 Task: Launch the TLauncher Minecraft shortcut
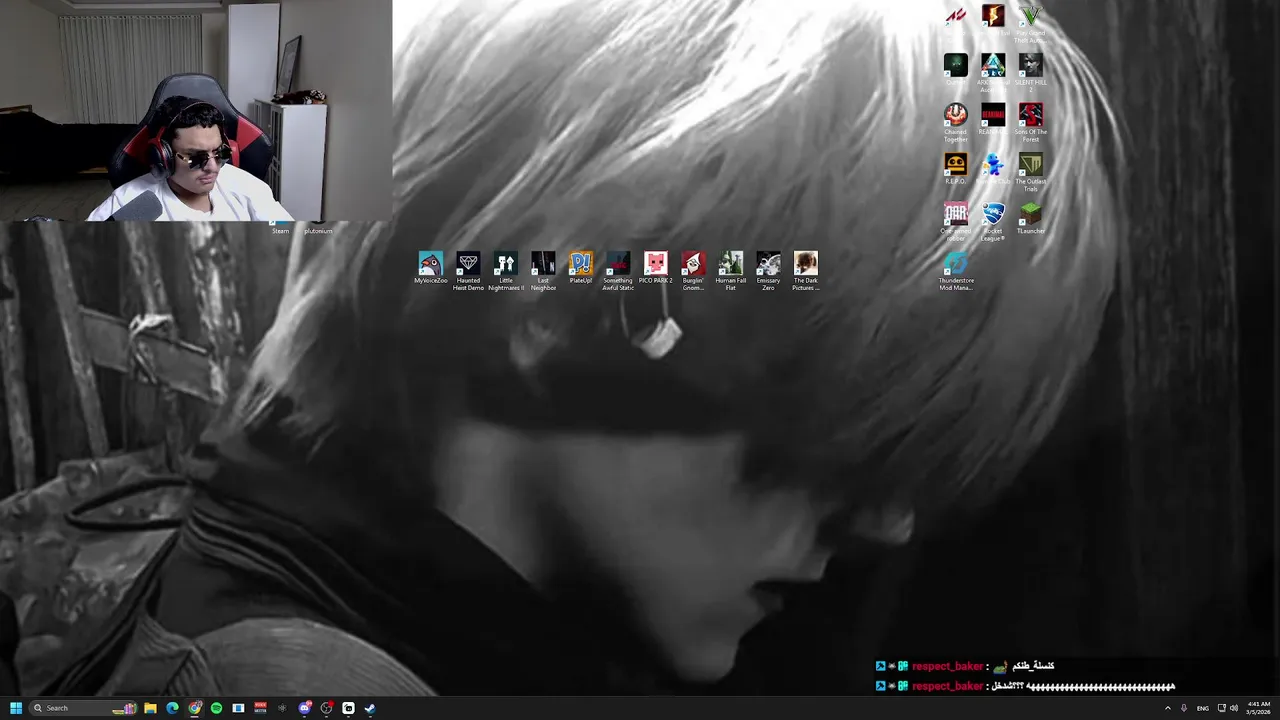click(x=1031, y=218)
